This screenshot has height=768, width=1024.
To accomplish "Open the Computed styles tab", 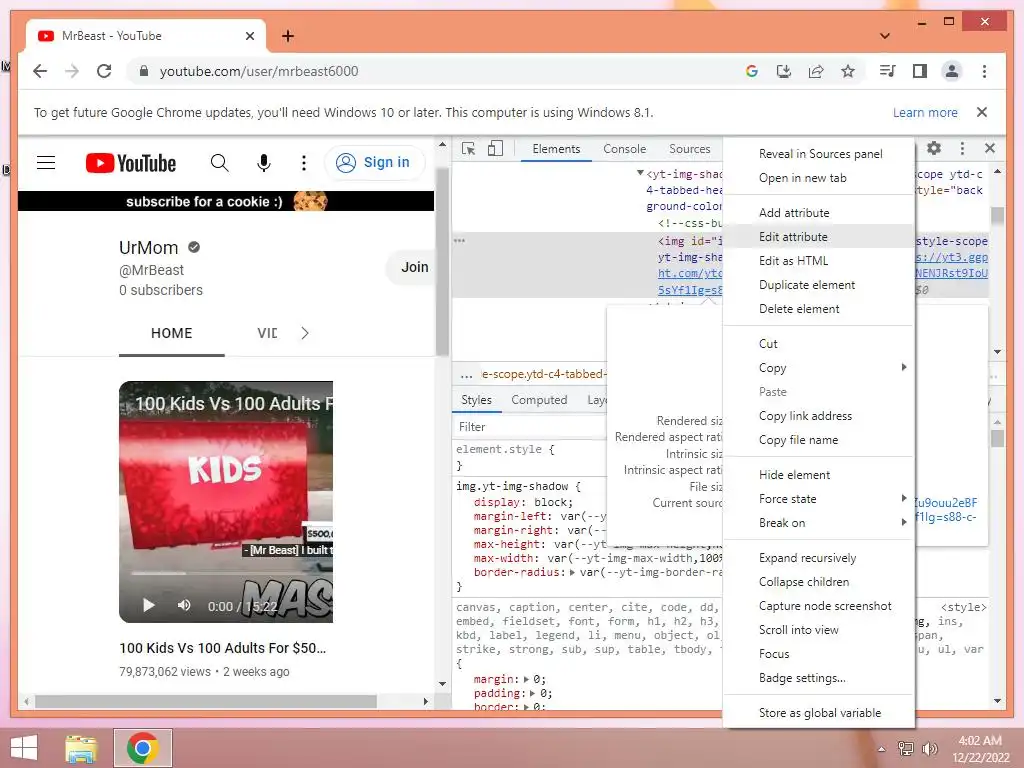I will (x=539, y=400).
